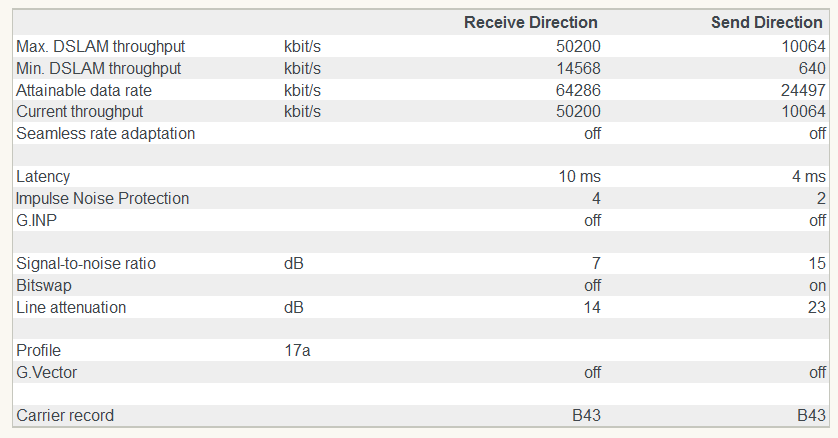
Task: Click the Profile value 17a
Action: click(297, 351)
